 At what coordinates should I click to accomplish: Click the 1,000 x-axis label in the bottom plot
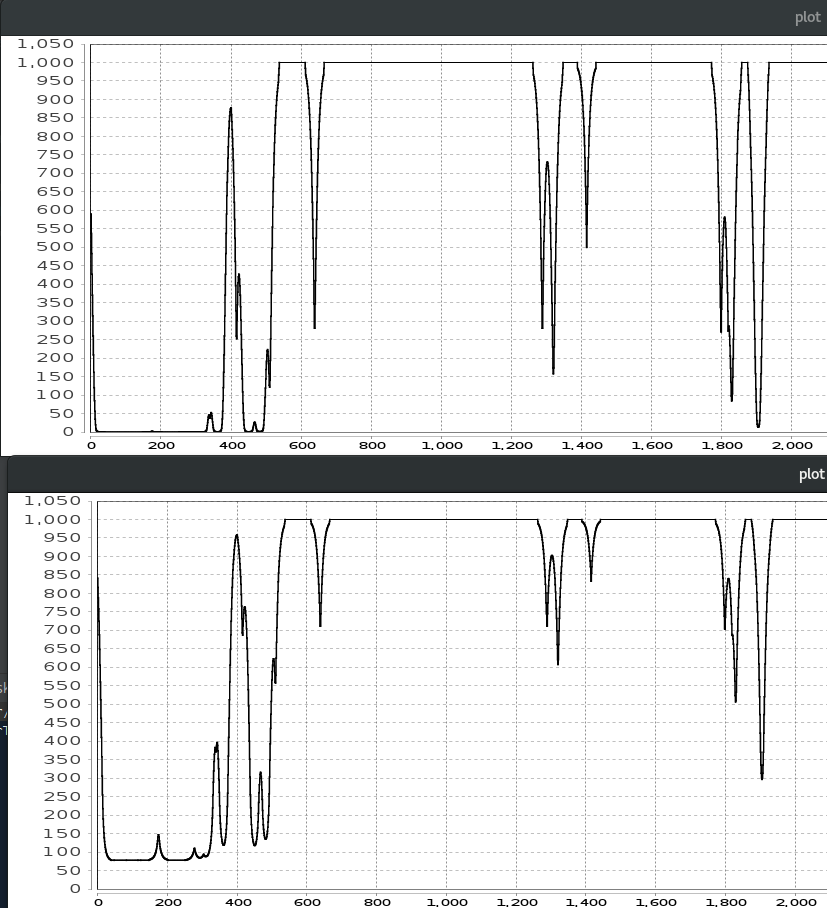[448, 902]
